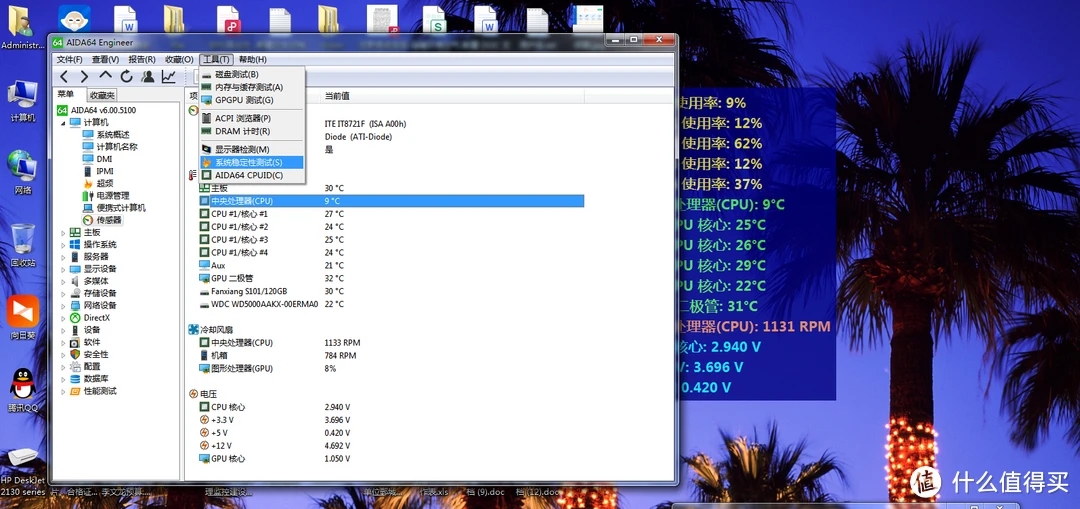Open the user report icon in toolbar
Viewport: 1080px width, 509px height.
(x=147, y=76)
